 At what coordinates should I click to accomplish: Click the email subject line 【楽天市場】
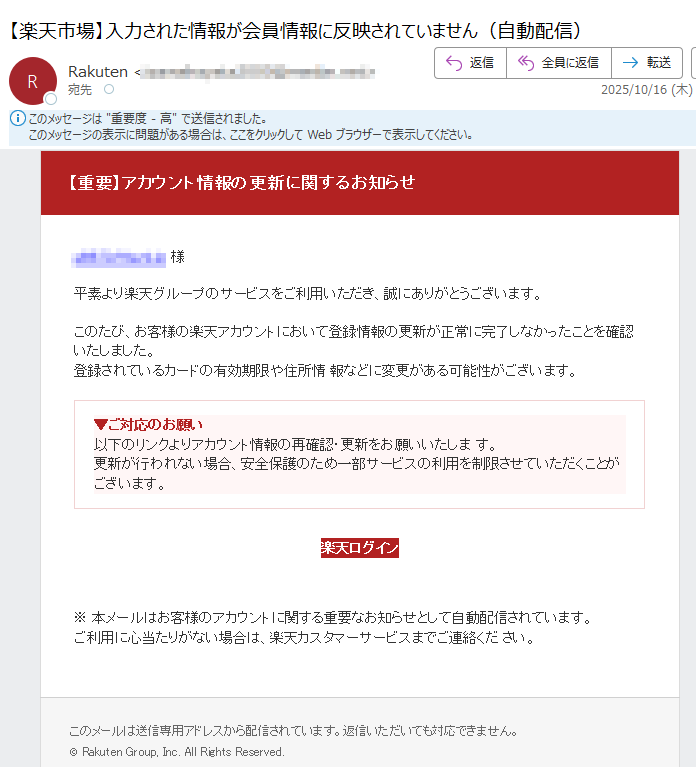[x=295, y=31]
